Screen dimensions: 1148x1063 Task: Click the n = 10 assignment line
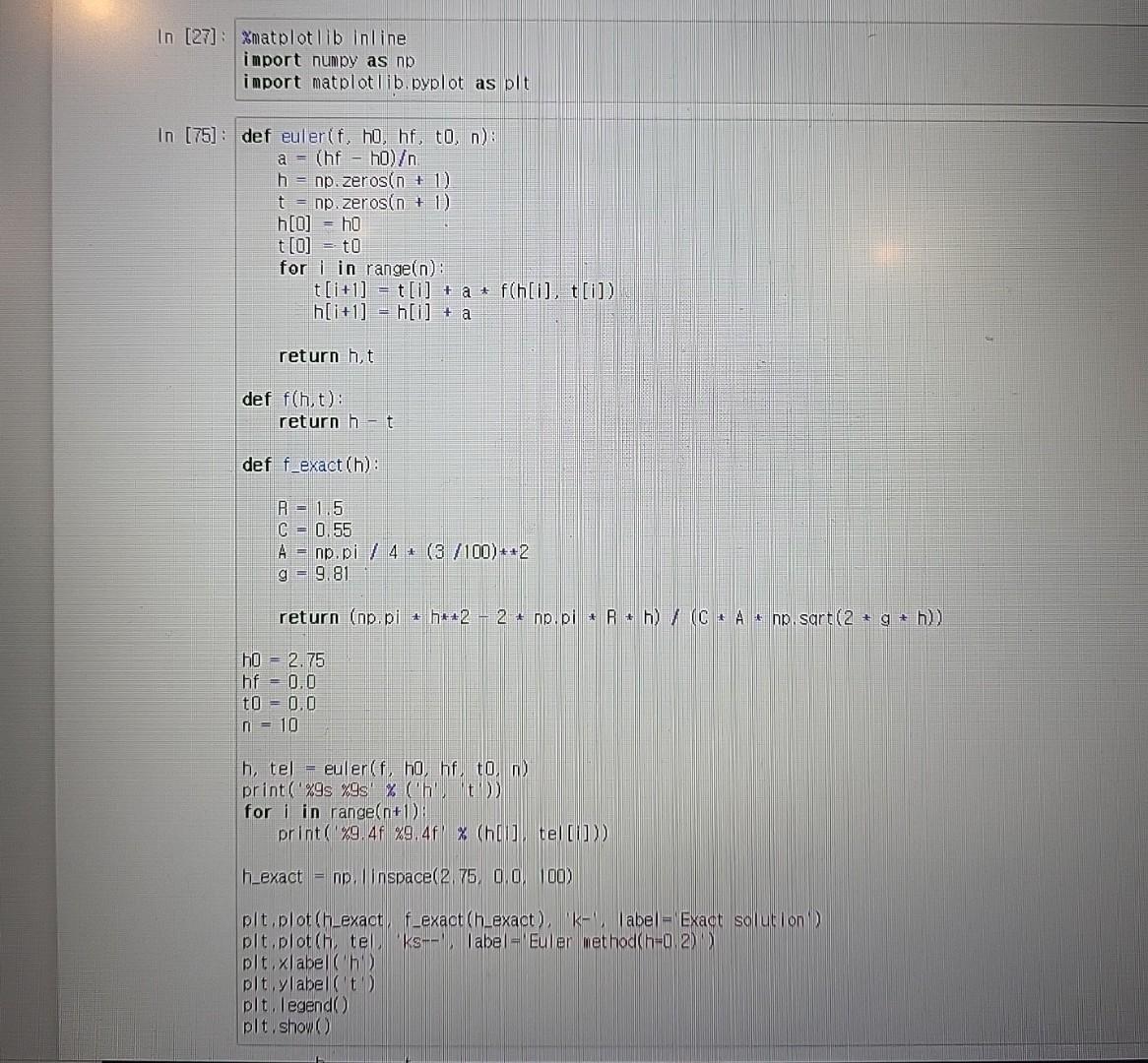click(x=266, y=725)
